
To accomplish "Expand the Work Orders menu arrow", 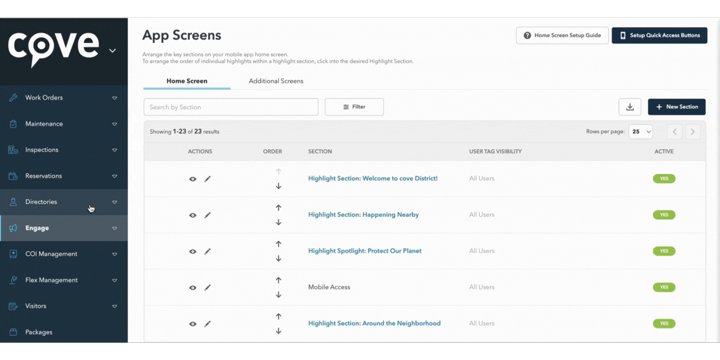I will pos(114,98).
